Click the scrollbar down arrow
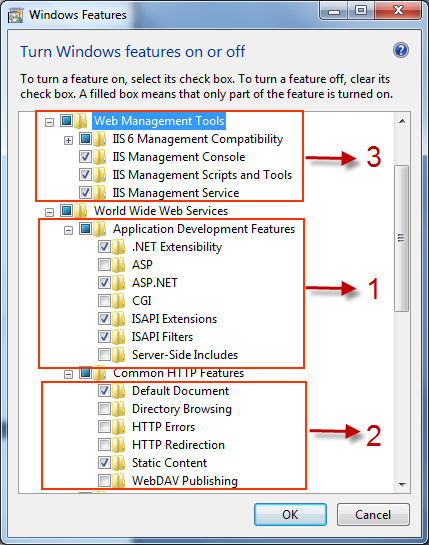The width and height of the screenshot is (429, 545). click(x=402, y=485)
